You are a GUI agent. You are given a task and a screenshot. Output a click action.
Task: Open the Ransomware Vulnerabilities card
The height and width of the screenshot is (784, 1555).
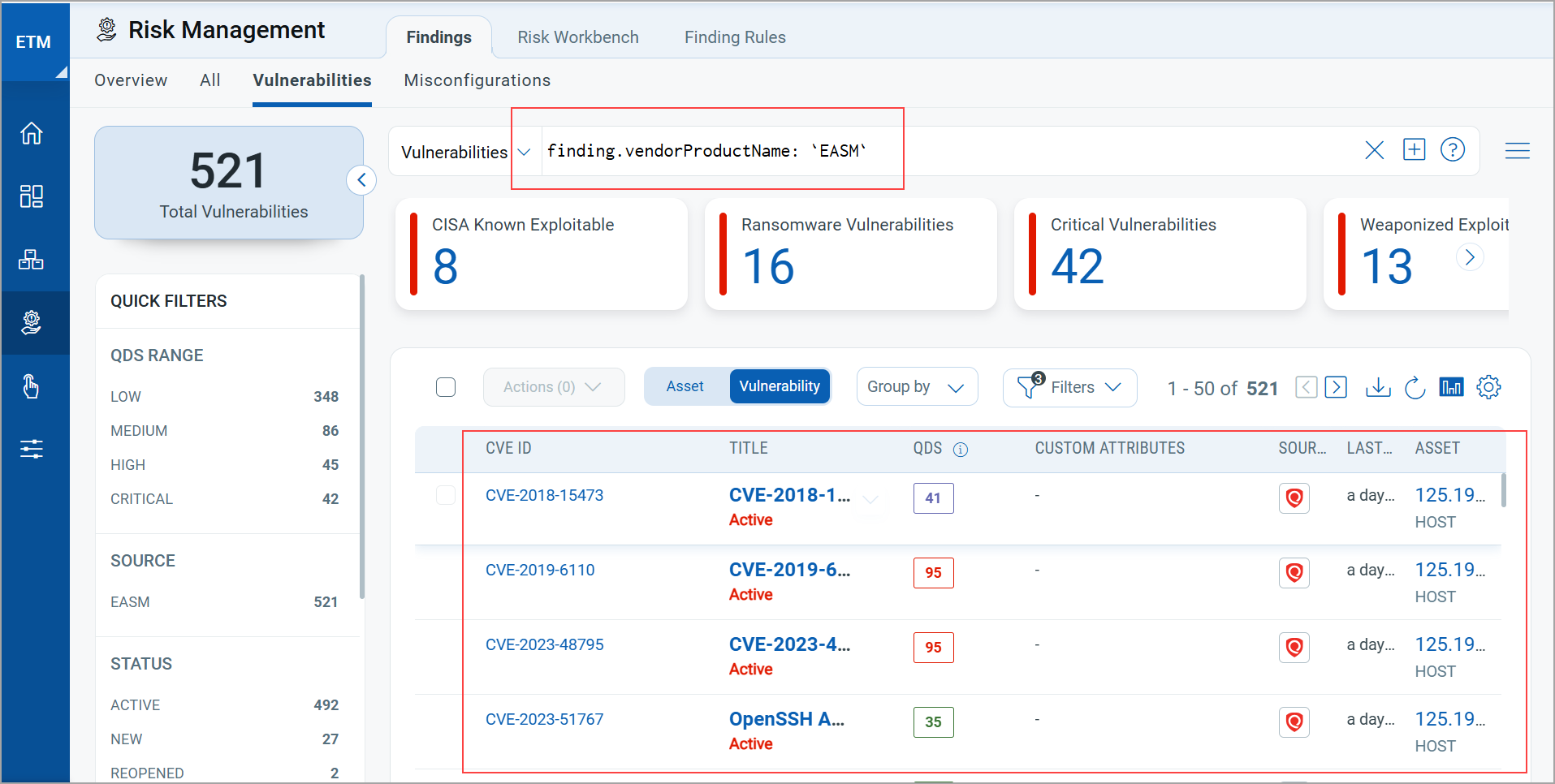pos(851,254)
